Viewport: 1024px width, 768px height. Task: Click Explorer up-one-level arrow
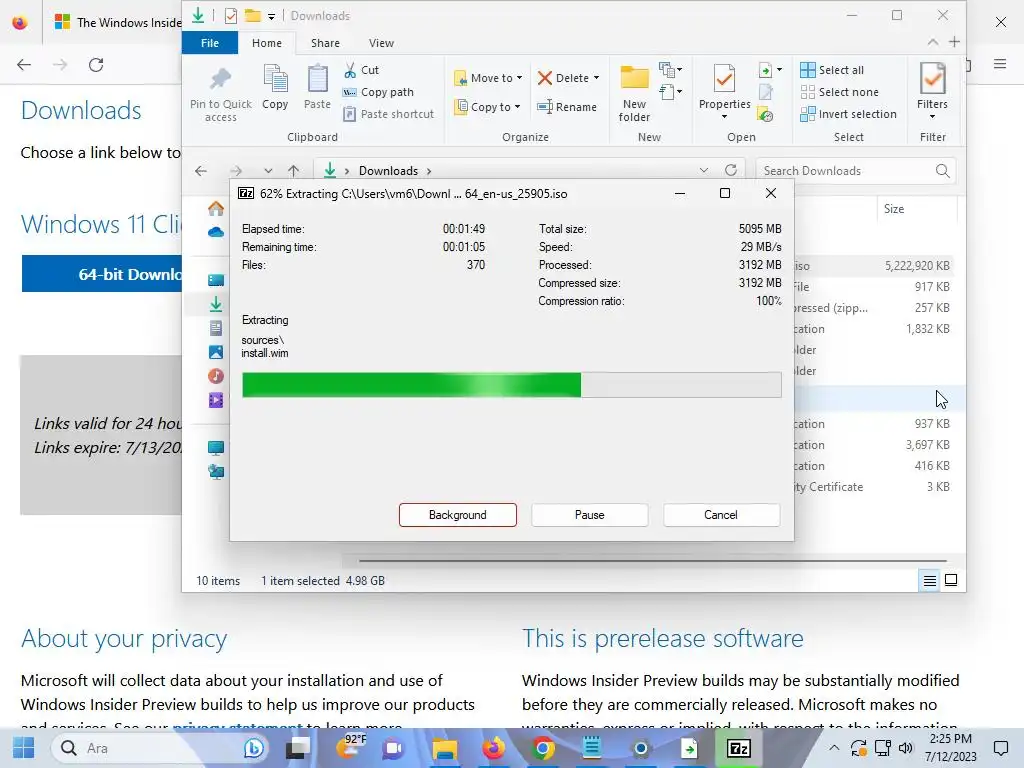tap(293, 170)
